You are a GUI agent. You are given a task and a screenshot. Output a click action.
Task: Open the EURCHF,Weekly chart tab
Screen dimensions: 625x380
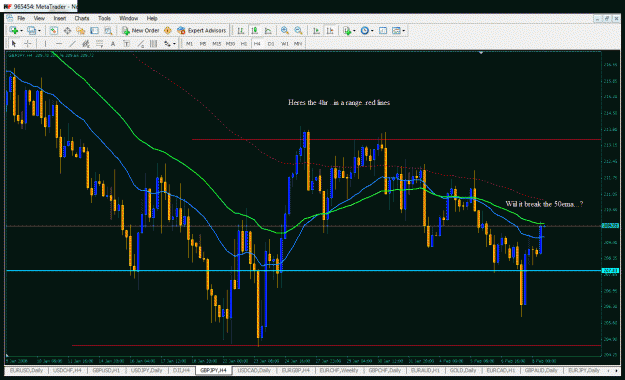339,370
